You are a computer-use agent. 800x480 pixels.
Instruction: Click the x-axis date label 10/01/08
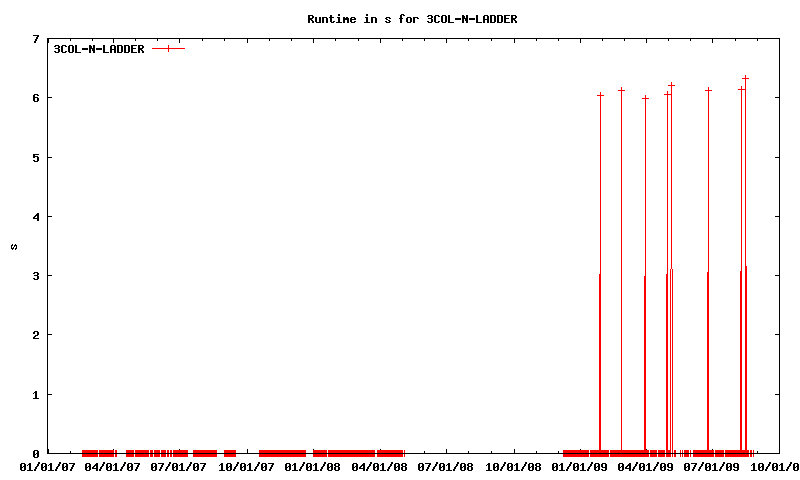point(513,466)
